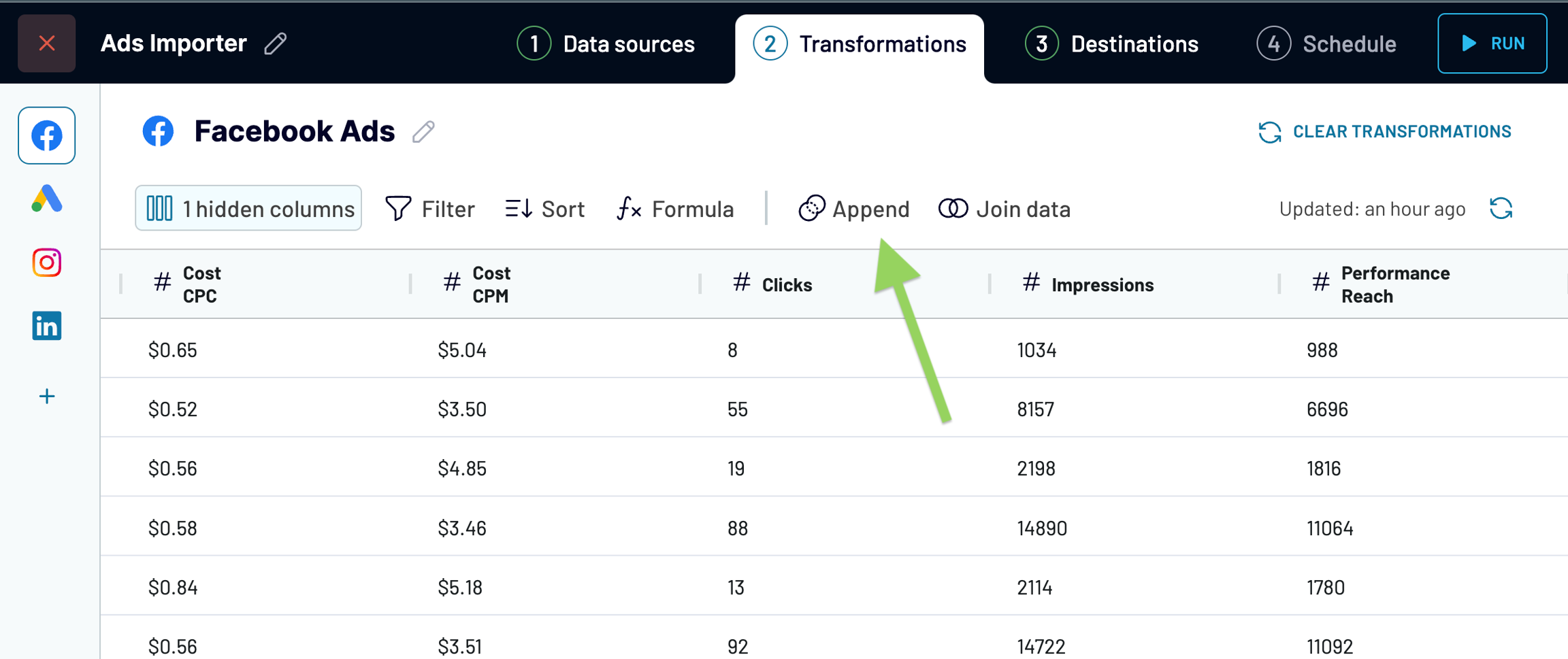Open the Schedule step

pyautogui.click(x=1326, y=44)
